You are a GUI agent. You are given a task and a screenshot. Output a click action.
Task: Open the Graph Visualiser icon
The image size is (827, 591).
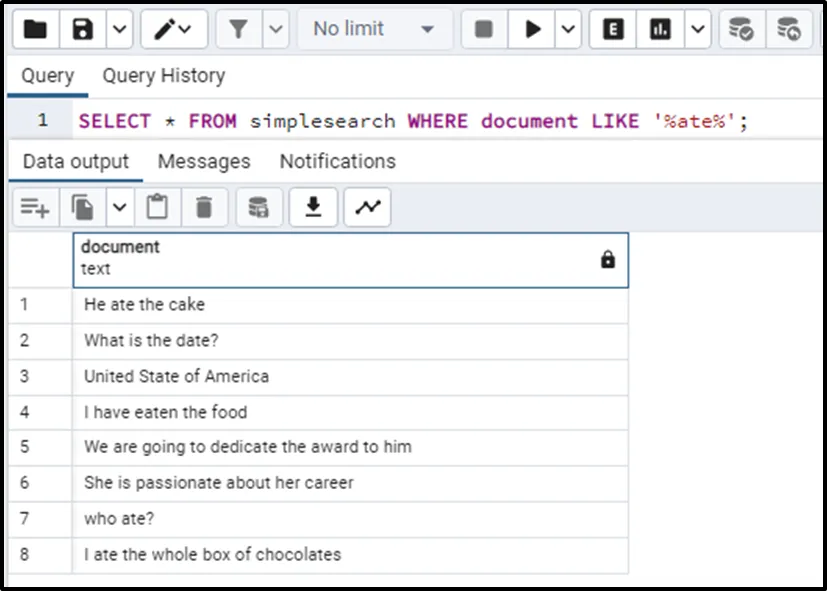point(368,207)
